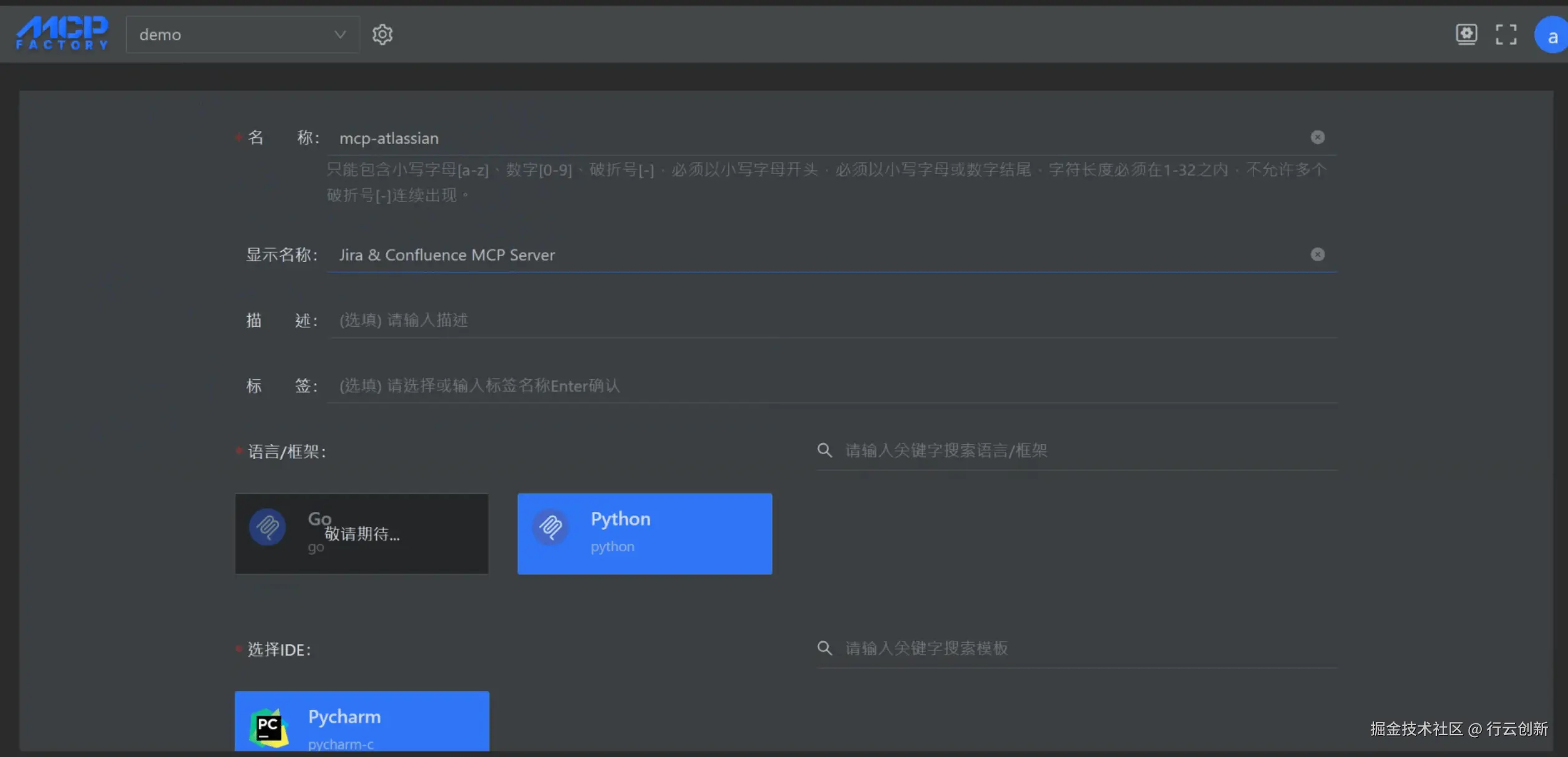Click the IDE template search magnifier icon
The height and width of the screenshot is (757, 1568).
point(824,649)
